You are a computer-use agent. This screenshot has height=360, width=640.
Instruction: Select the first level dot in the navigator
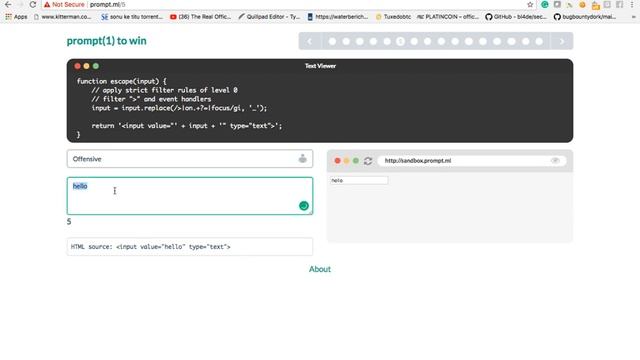click(332, 41)
